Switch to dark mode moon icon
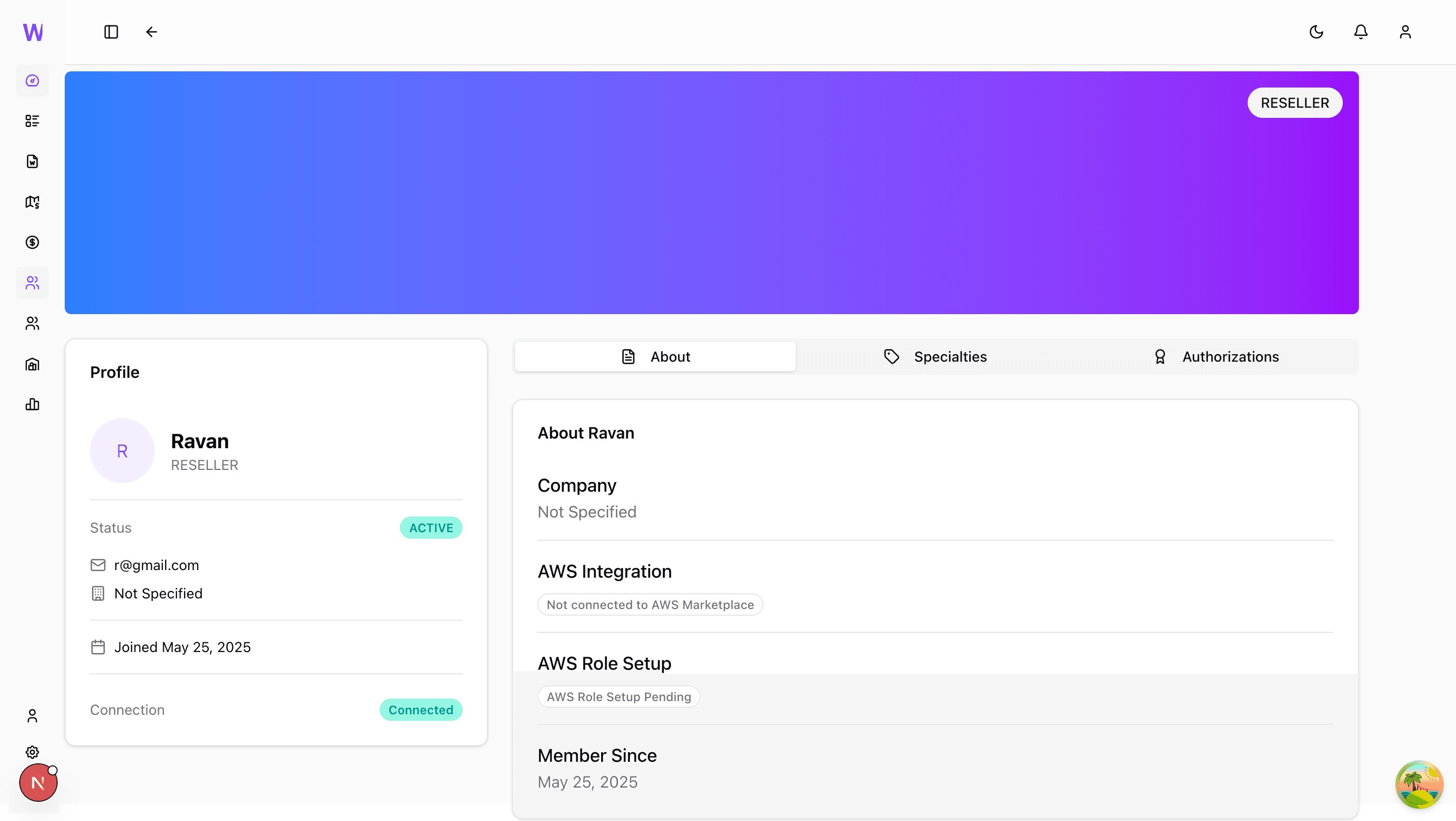Screen dimensions: 1456x821 tap(1316, 32)
